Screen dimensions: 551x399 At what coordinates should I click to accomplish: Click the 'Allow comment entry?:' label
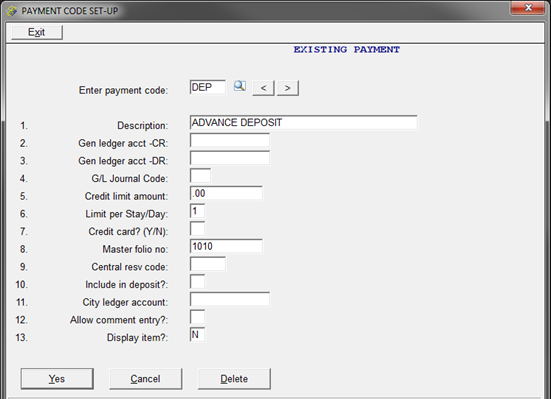pos(119,320)
